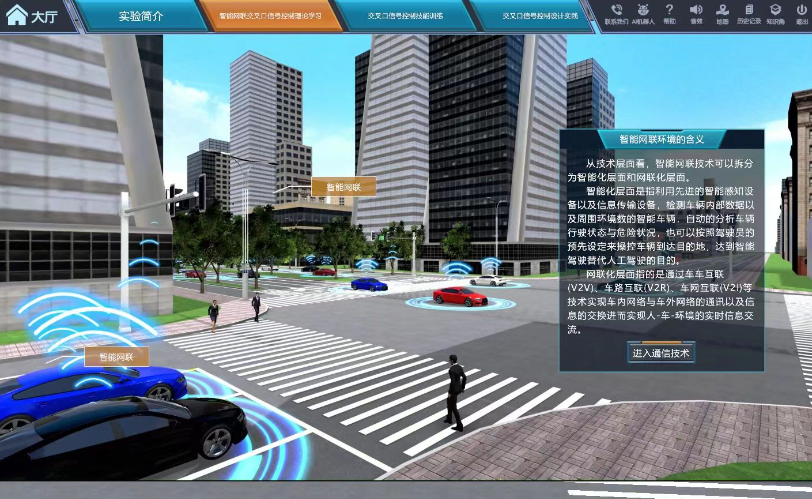Click the red car in the intersection
Viewport: 812px width, 499px height.
(459, 296)
